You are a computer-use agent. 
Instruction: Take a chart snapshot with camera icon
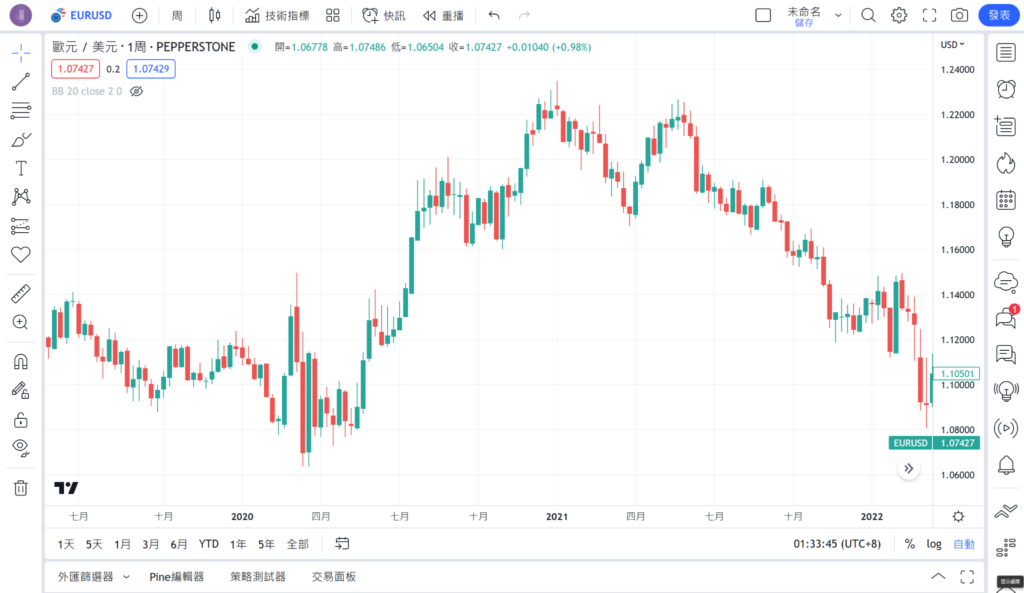[959, 15]
